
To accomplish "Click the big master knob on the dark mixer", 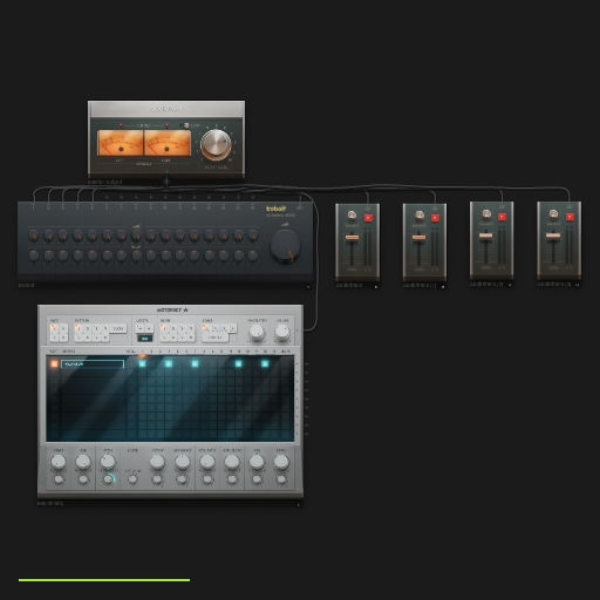I will click(285, 246).
